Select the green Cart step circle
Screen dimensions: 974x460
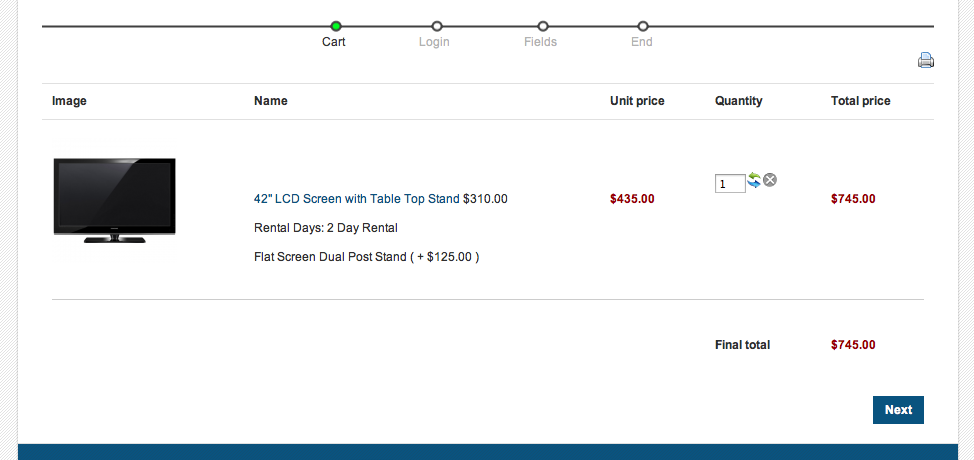336,26
